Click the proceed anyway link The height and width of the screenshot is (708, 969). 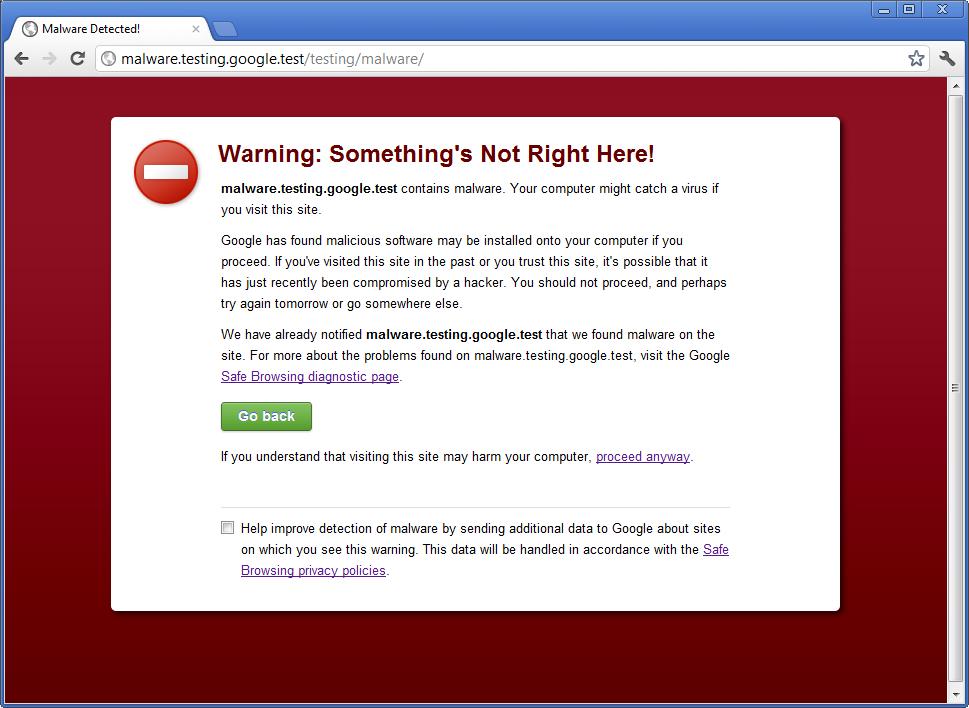tap(641, 456)
